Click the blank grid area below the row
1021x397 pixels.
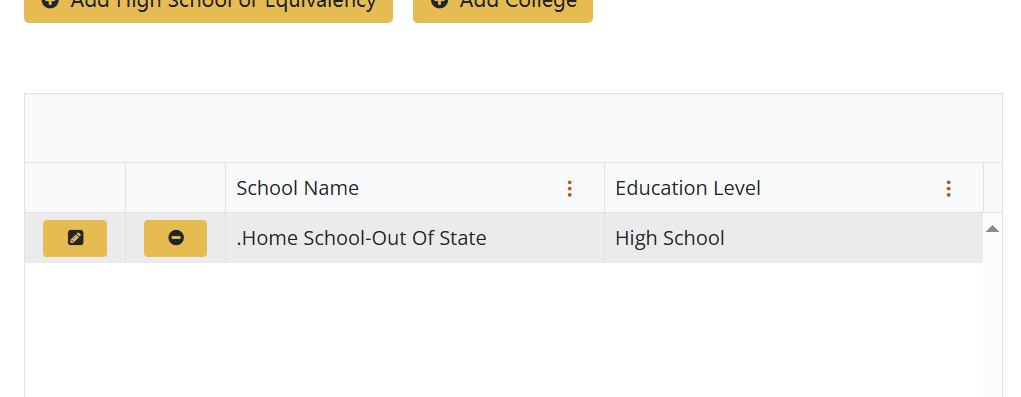(x=504, y=330)
